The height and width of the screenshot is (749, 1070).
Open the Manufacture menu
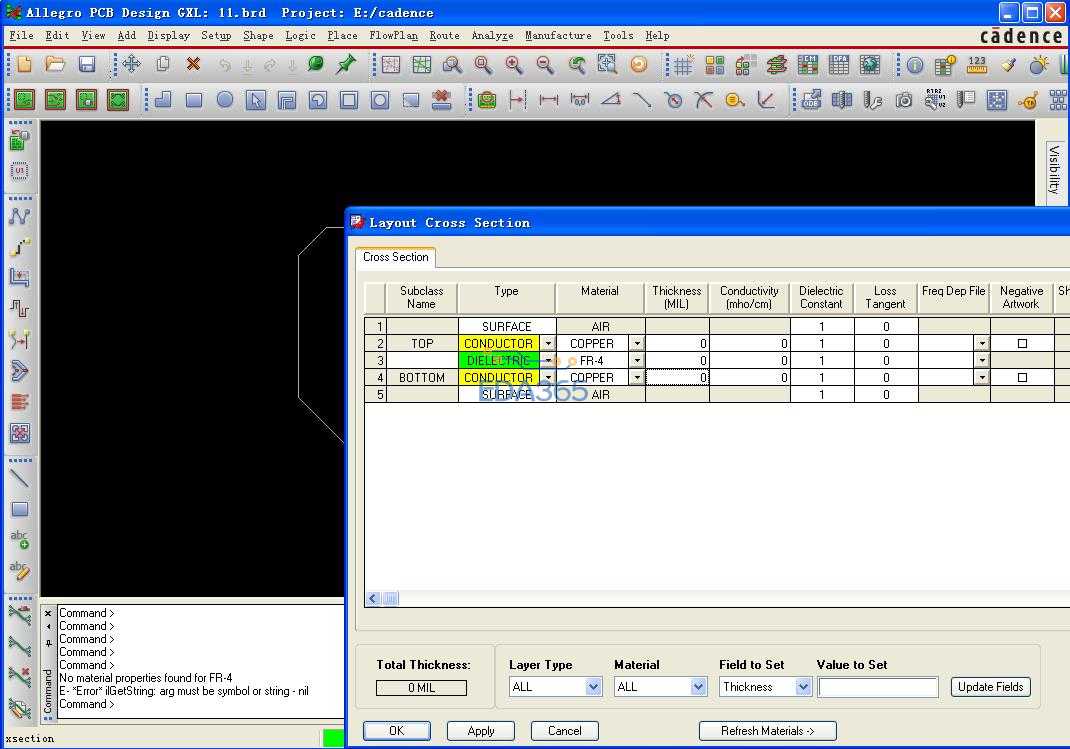click(x=558, y=35)
